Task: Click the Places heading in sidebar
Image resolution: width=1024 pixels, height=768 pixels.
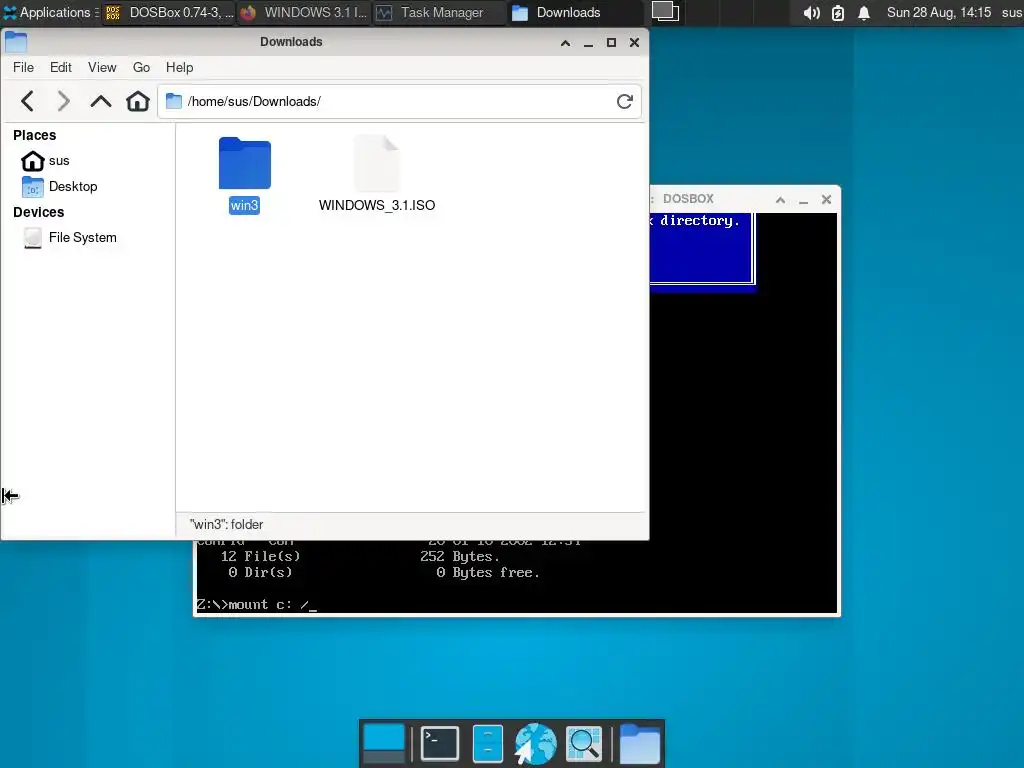Action: [x=35, y=135]
